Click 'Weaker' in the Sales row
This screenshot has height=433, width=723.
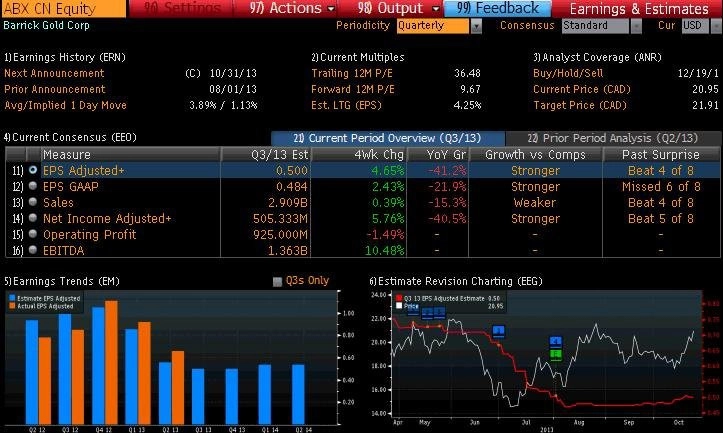click(535, 202)
